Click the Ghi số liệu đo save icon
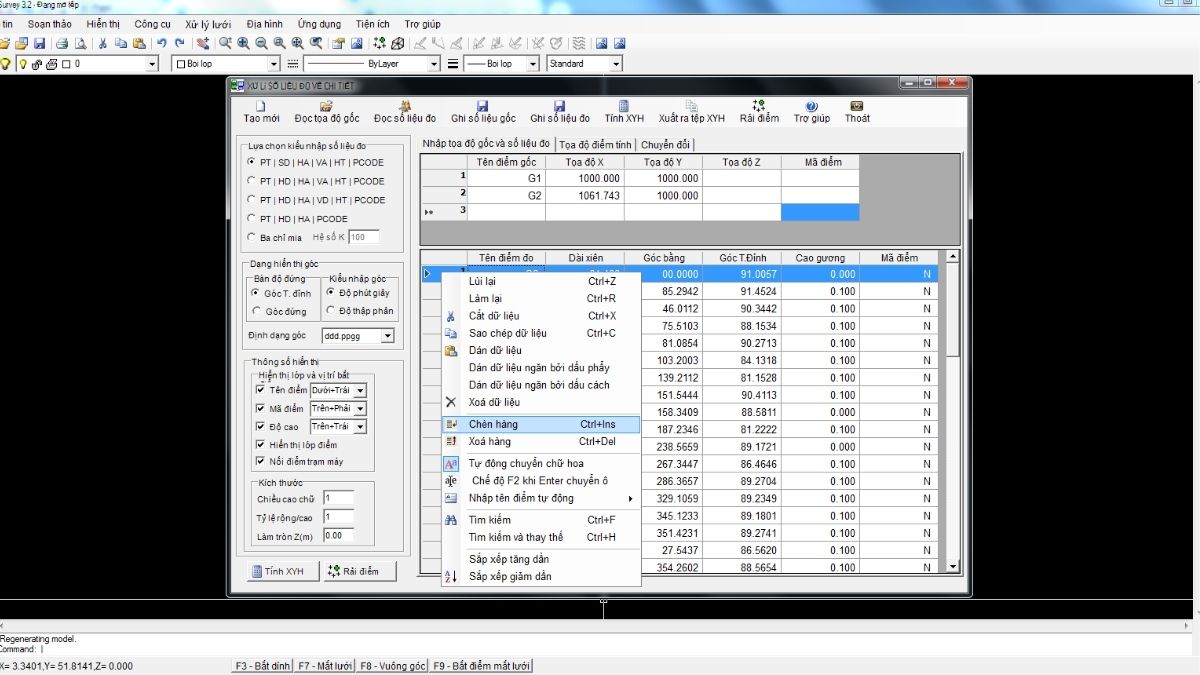Viewport: 1200px width, 675px height. pos(559,106)
